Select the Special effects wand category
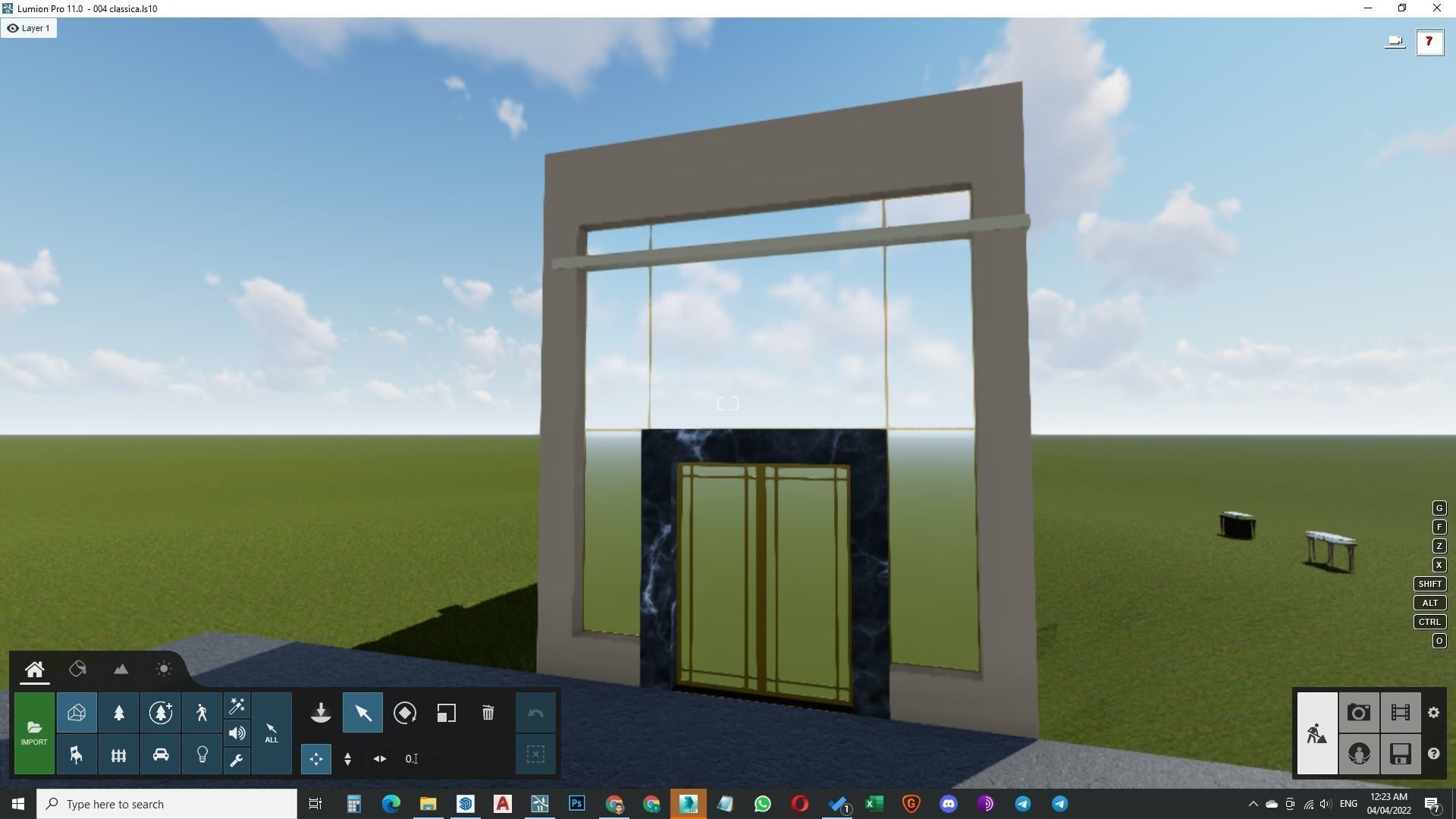The width and height of the screenshot is (1456, 819). point(237,706)
